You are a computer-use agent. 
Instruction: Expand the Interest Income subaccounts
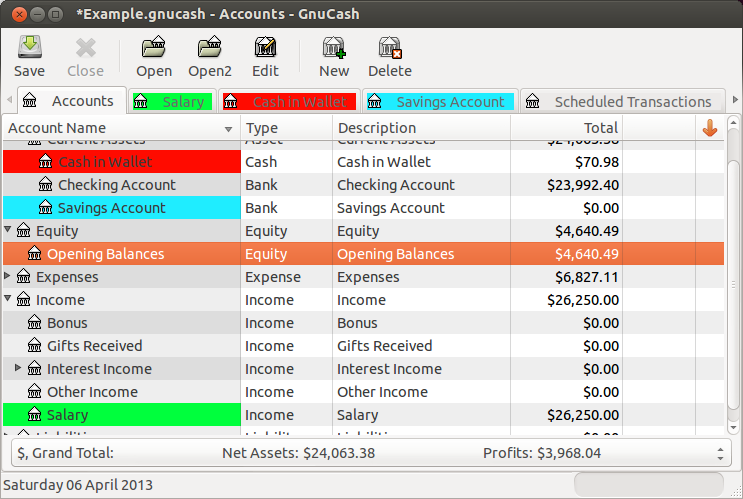(18, 368)
